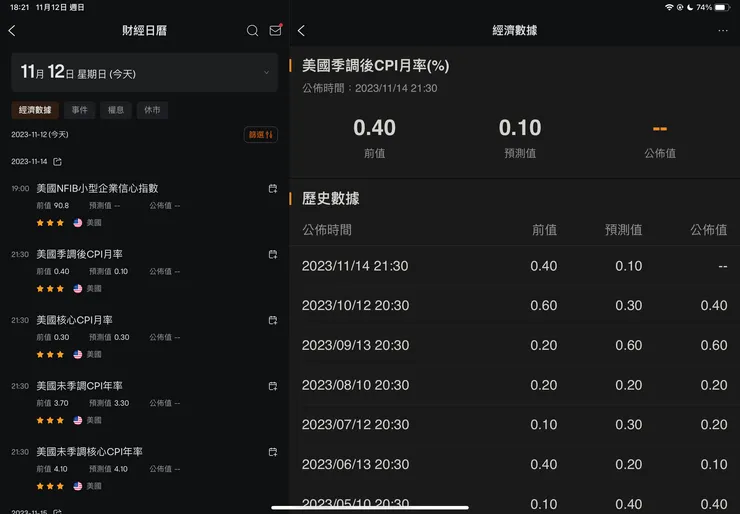The width and height of the screenshot is (740, 514).
Task: Open the 美國季調後CPI月率 event
Action: click(144, 271)
